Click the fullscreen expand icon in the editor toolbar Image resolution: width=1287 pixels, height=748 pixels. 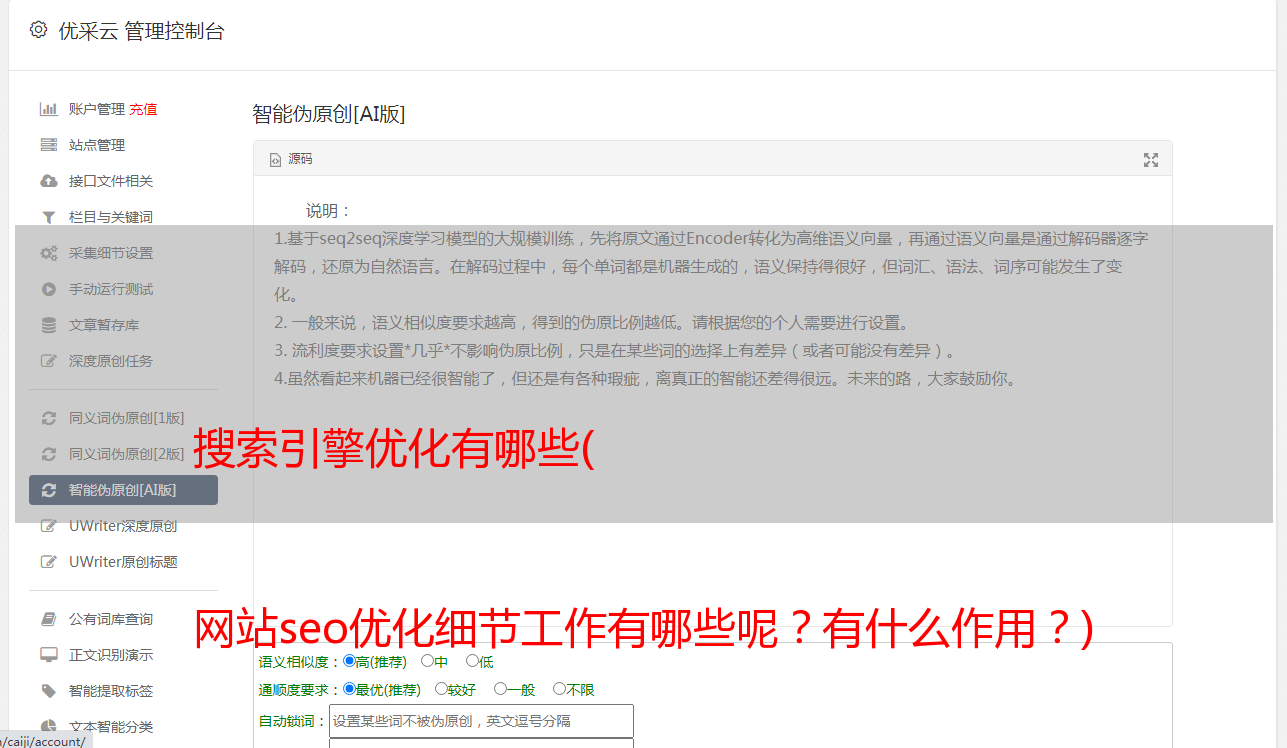pos(1151,159)
